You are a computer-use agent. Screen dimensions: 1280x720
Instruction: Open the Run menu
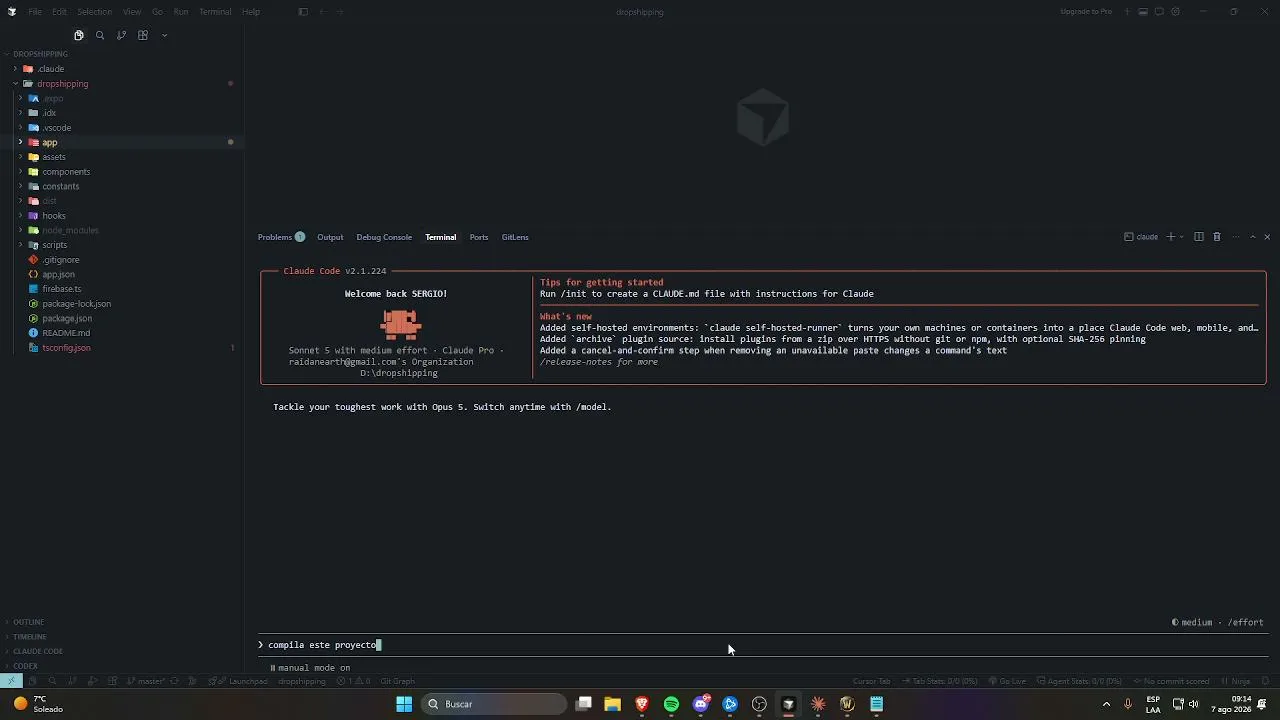coord(181,12)
